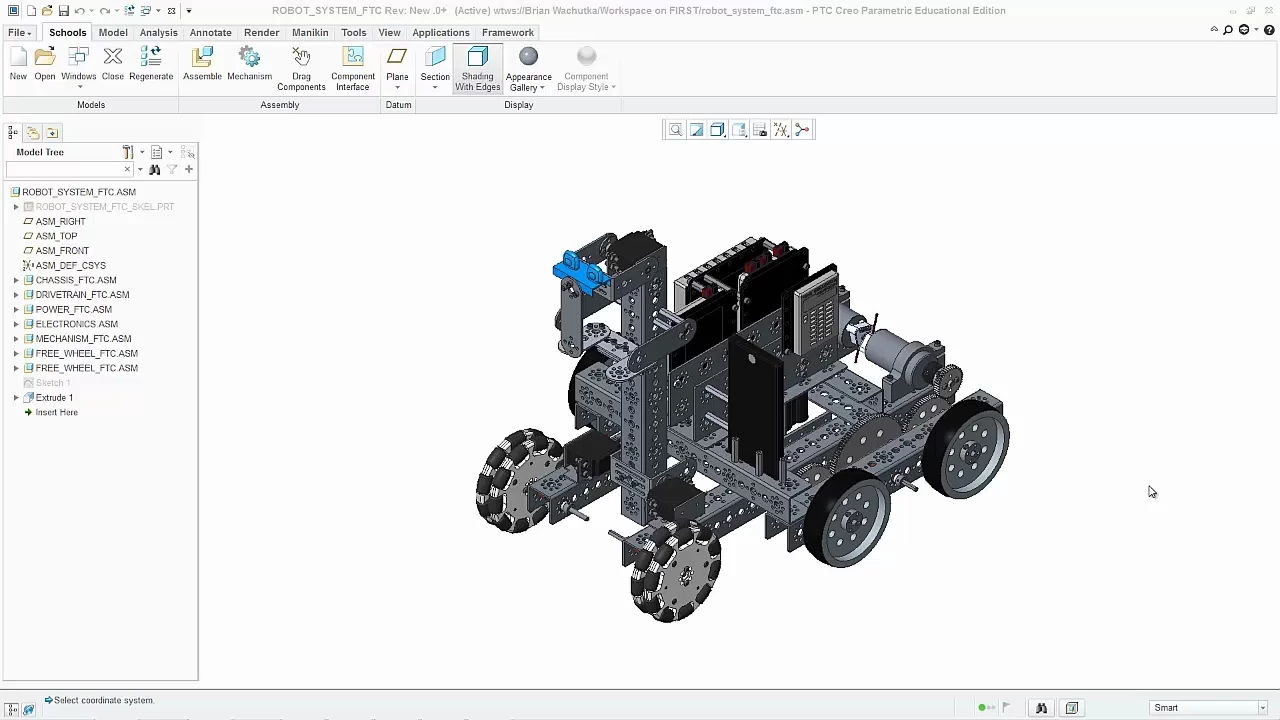Select the ASM_TOP datum plane

coord(56,236)
